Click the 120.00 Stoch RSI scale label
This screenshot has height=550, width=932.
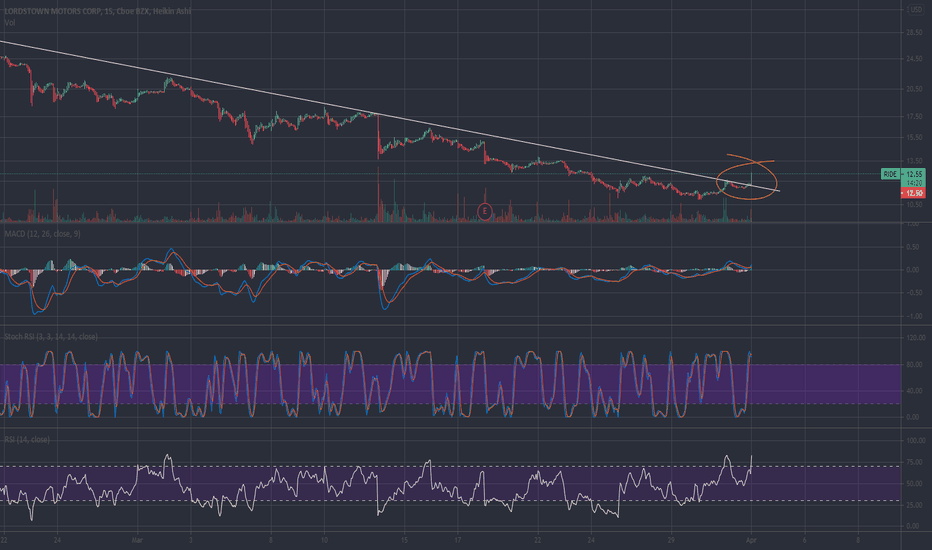click(x=915, y=338)
